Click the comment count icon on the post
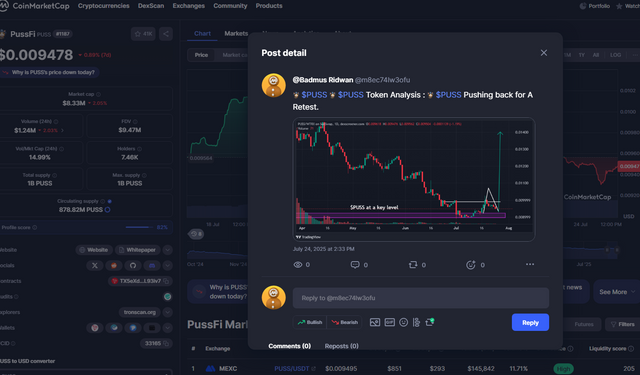 355,265
